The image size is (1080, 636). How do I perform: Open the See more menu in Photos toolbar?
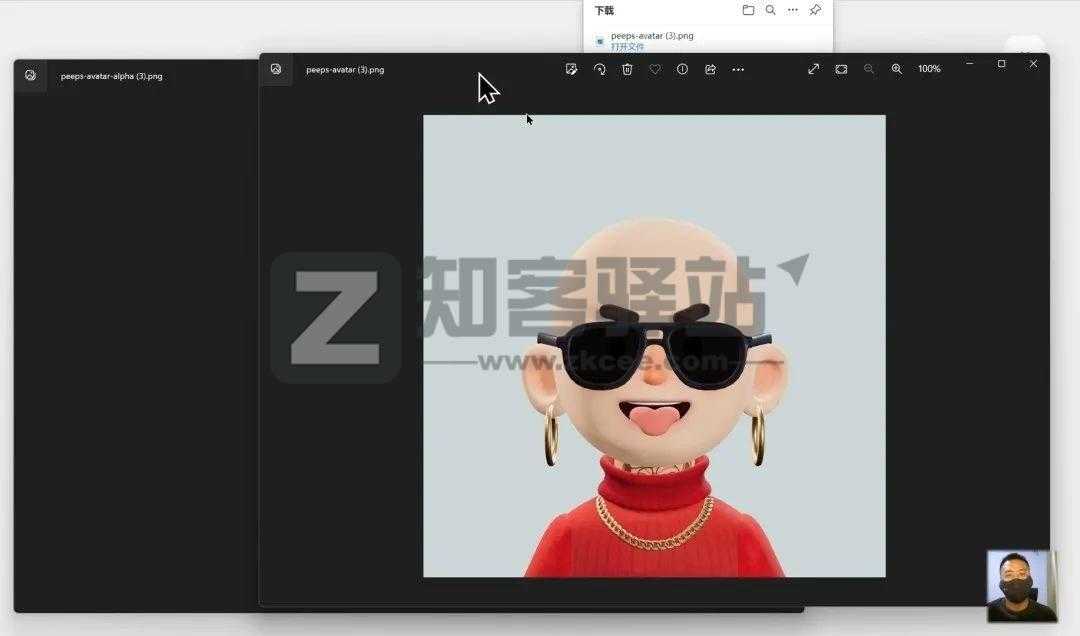[x=738, y=69]
